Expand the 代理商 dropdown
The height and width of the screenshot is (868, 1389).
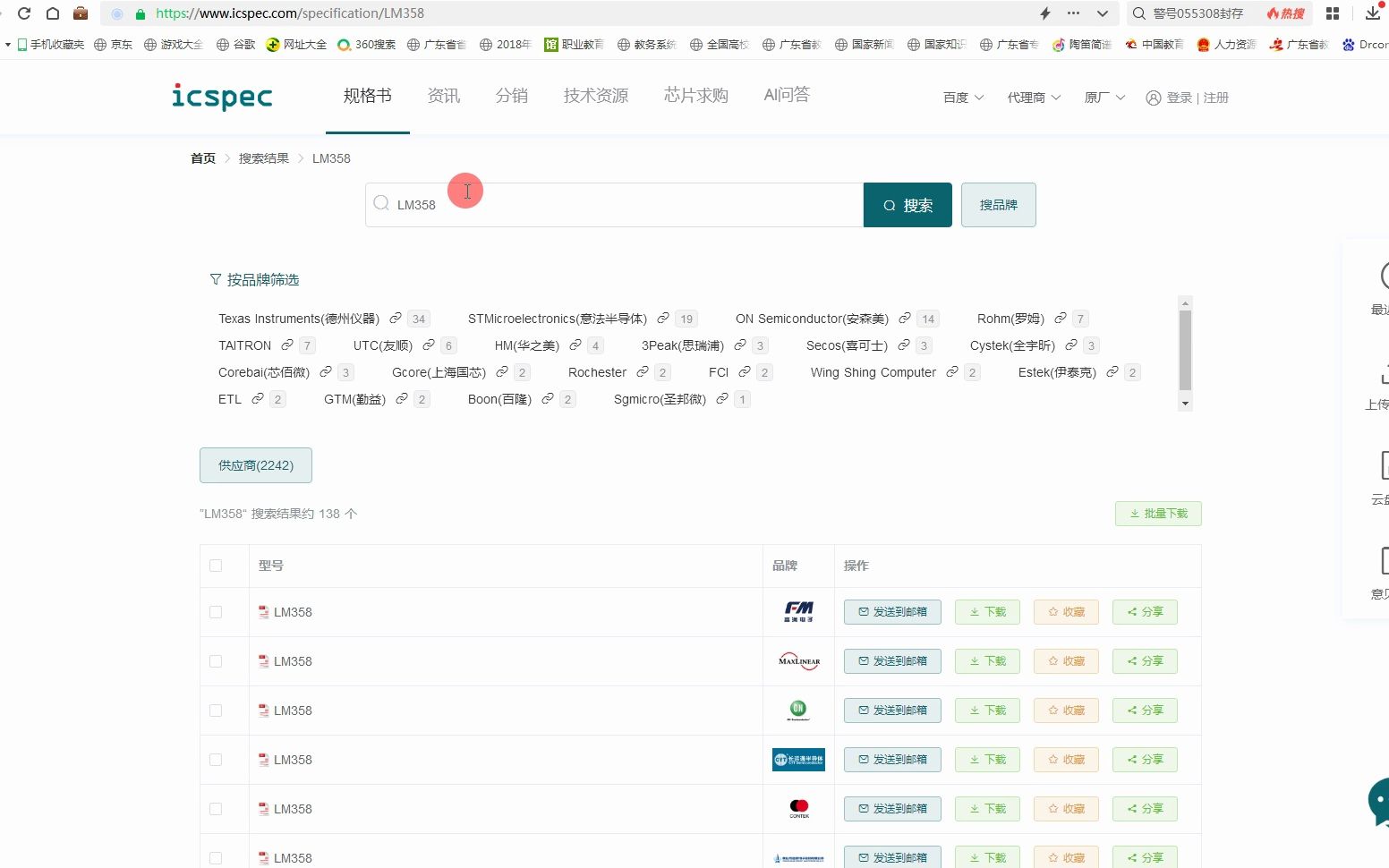[1034, 98]
